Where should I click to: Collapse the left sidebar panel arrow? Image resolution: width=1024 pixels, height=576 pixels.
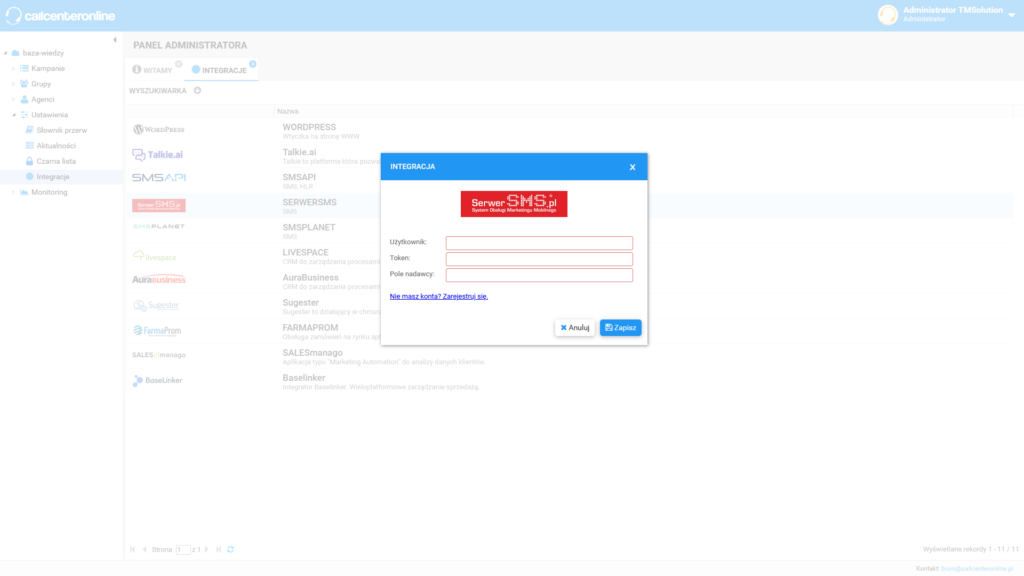[x=114, y=40]
